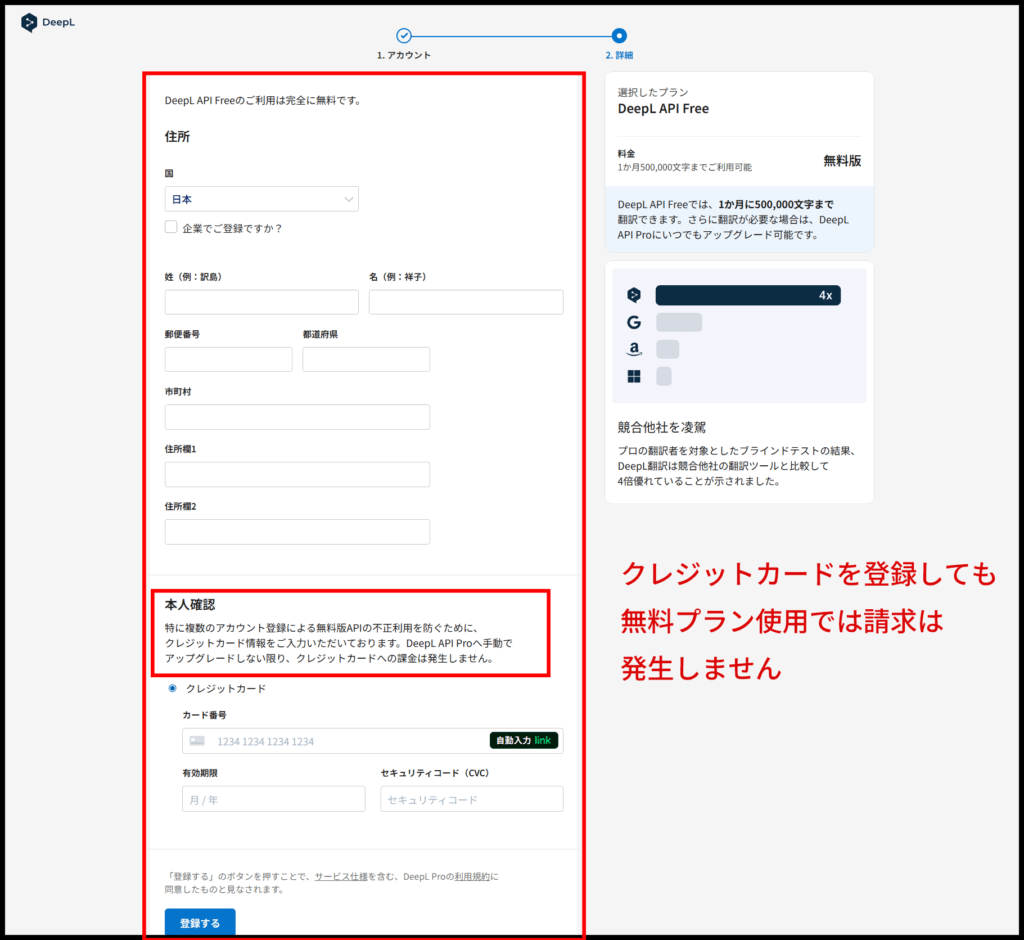Click the 名 first name input field

466,302
